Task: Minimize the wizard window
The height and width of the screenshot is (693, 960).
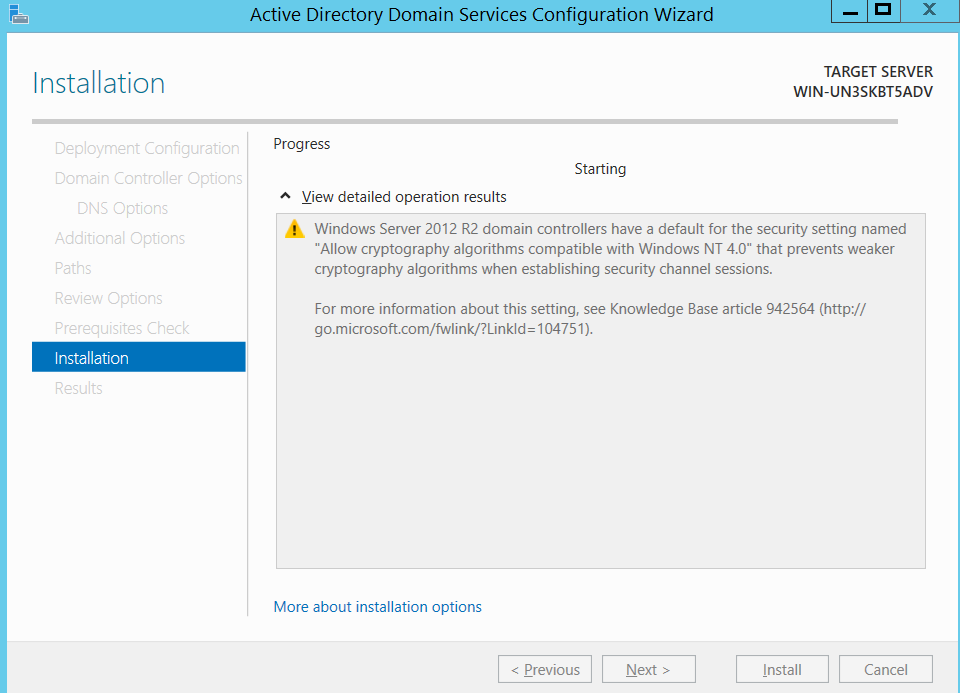Action: pos(849,11)
